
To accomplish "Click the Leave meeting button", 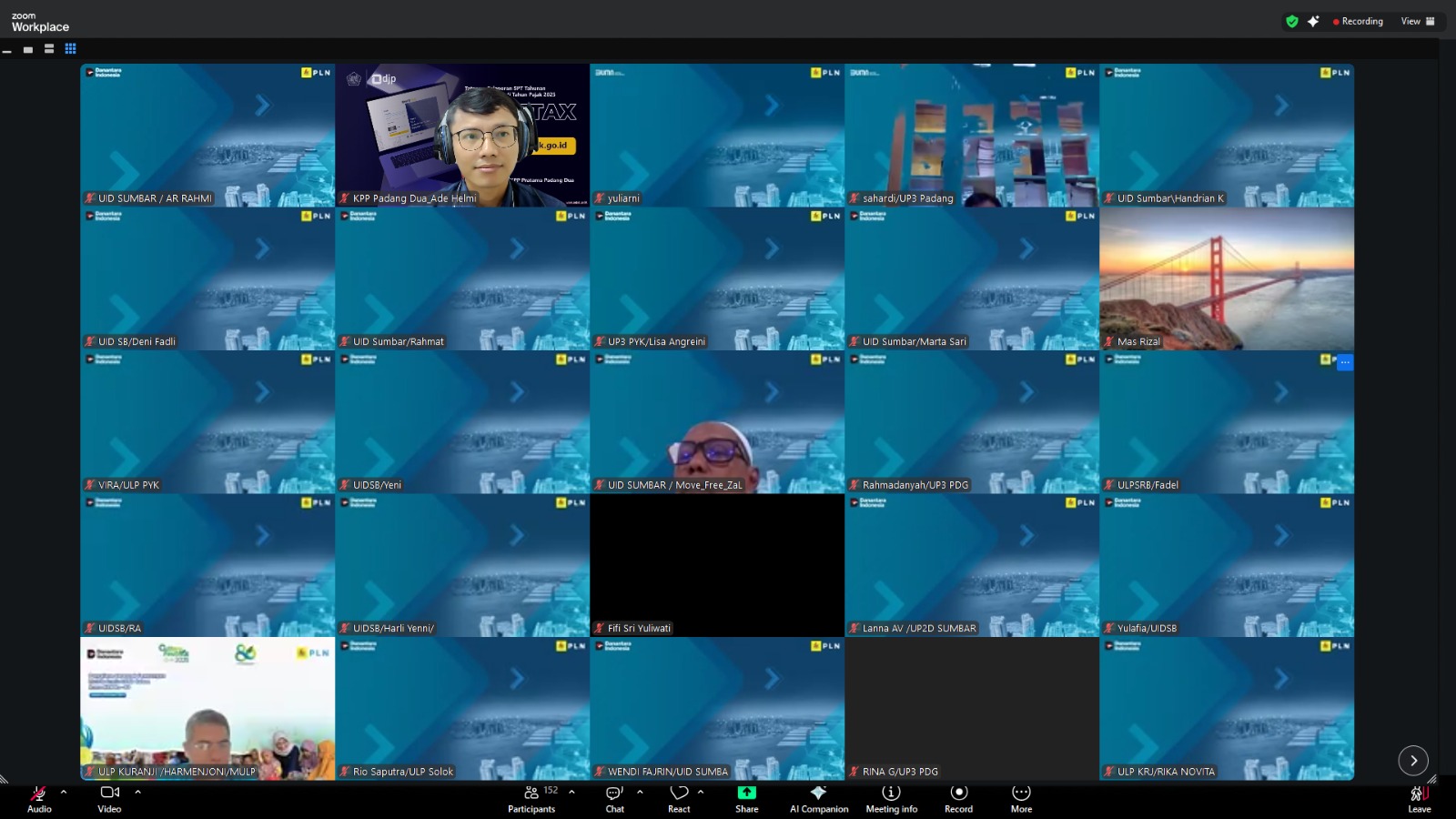I will [x=1419, y=797].
